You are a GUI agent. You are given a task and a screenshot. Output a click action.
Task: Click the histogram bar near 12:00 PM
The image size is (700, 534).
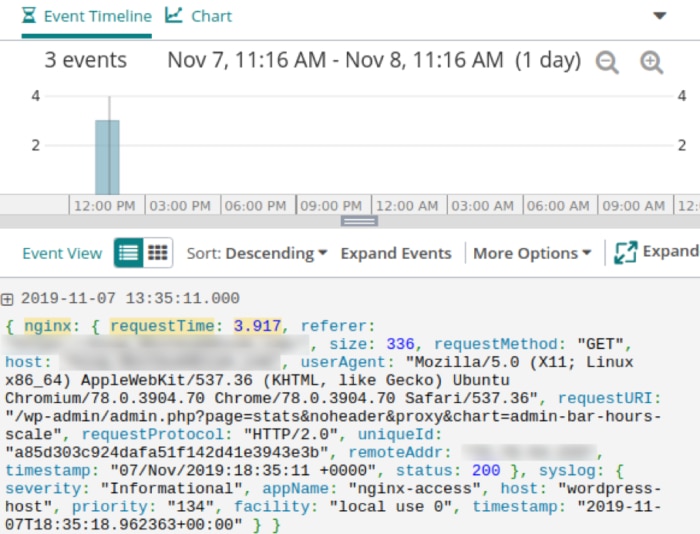107,157
